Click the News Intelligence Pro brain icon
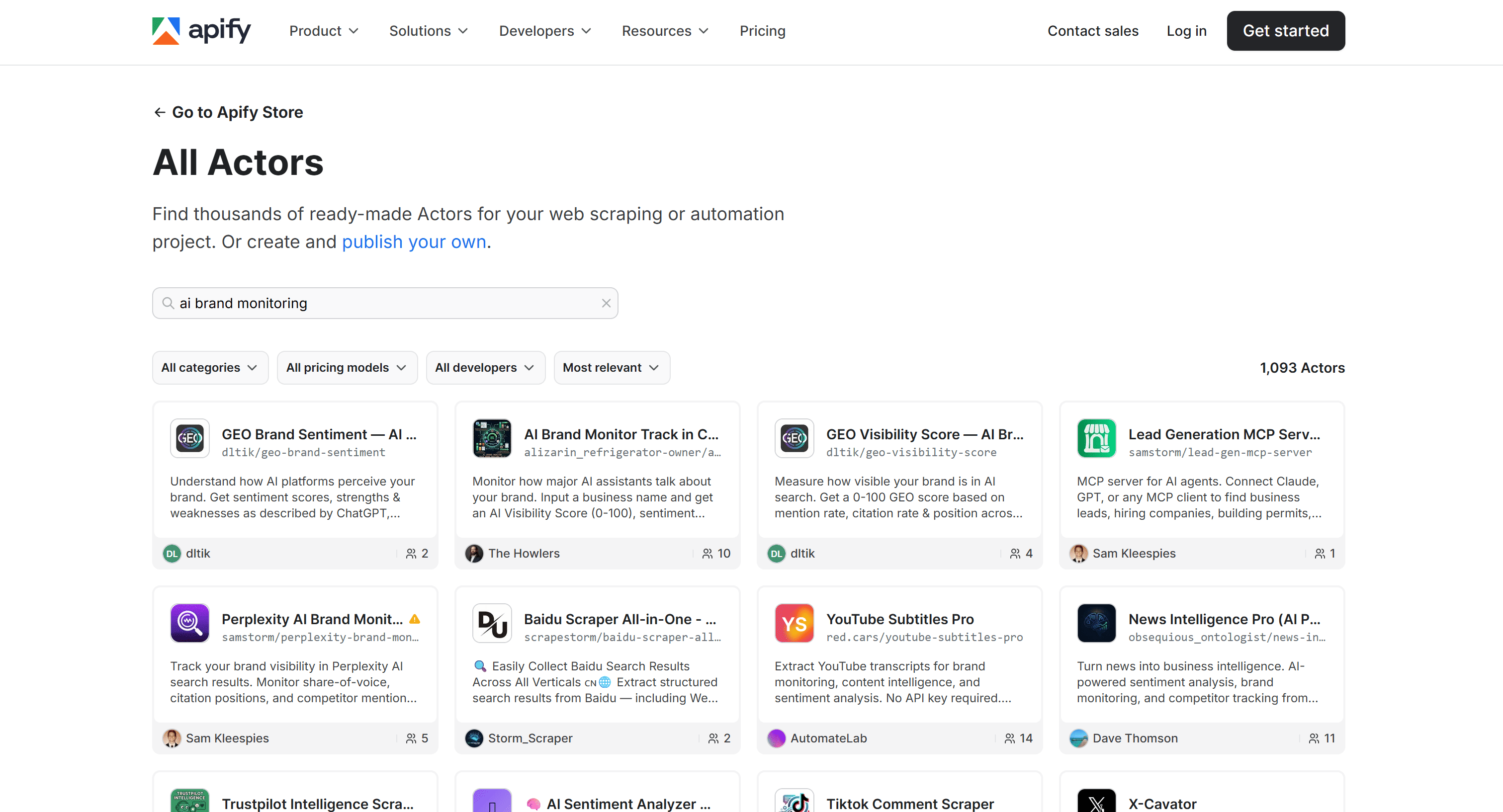Image resolution: width=1503 pixels, height=812 pixels. coord(1096,623)
